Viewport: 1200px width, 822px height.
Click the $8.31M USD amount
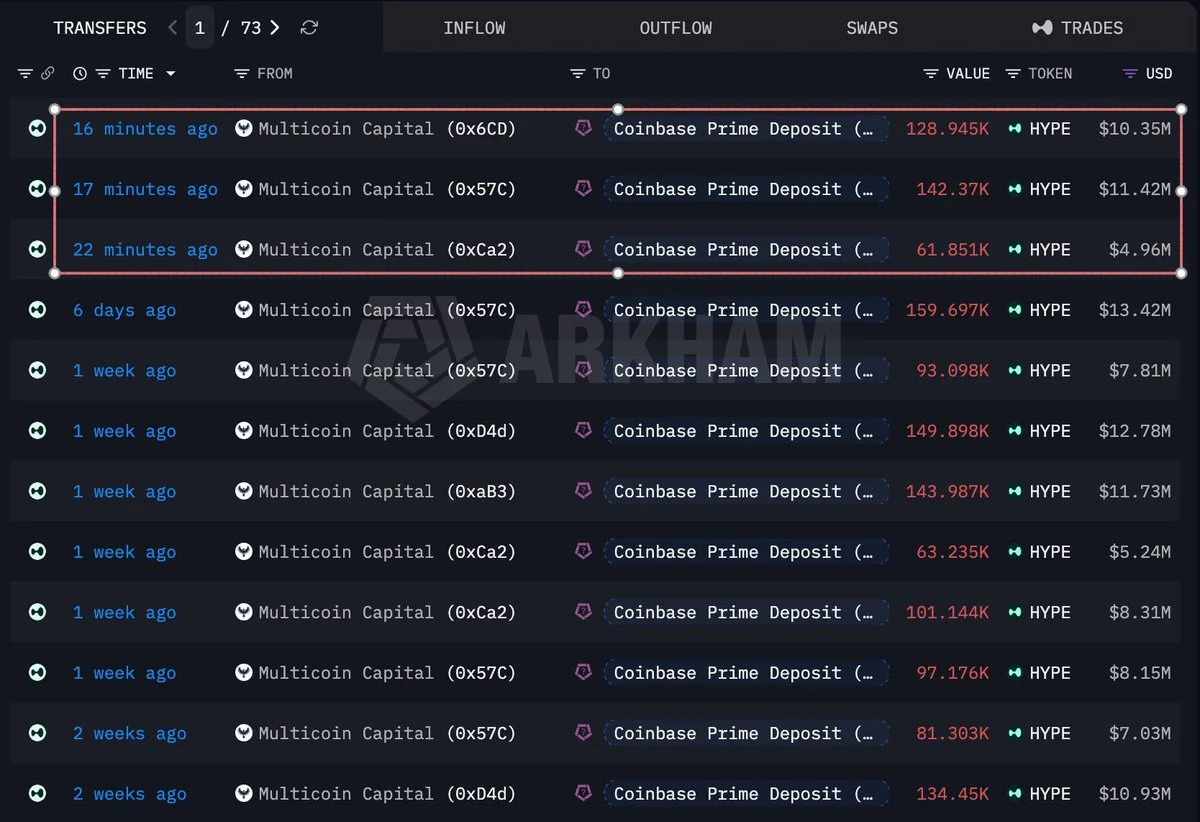point(1139,613)
